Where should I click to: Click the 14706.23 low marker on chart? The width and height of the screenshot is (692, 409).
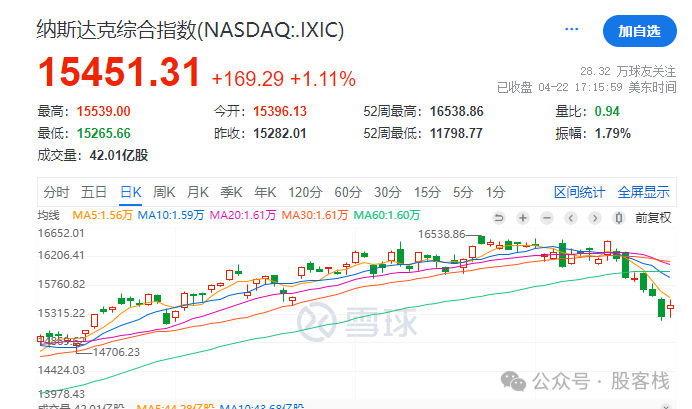116,352
